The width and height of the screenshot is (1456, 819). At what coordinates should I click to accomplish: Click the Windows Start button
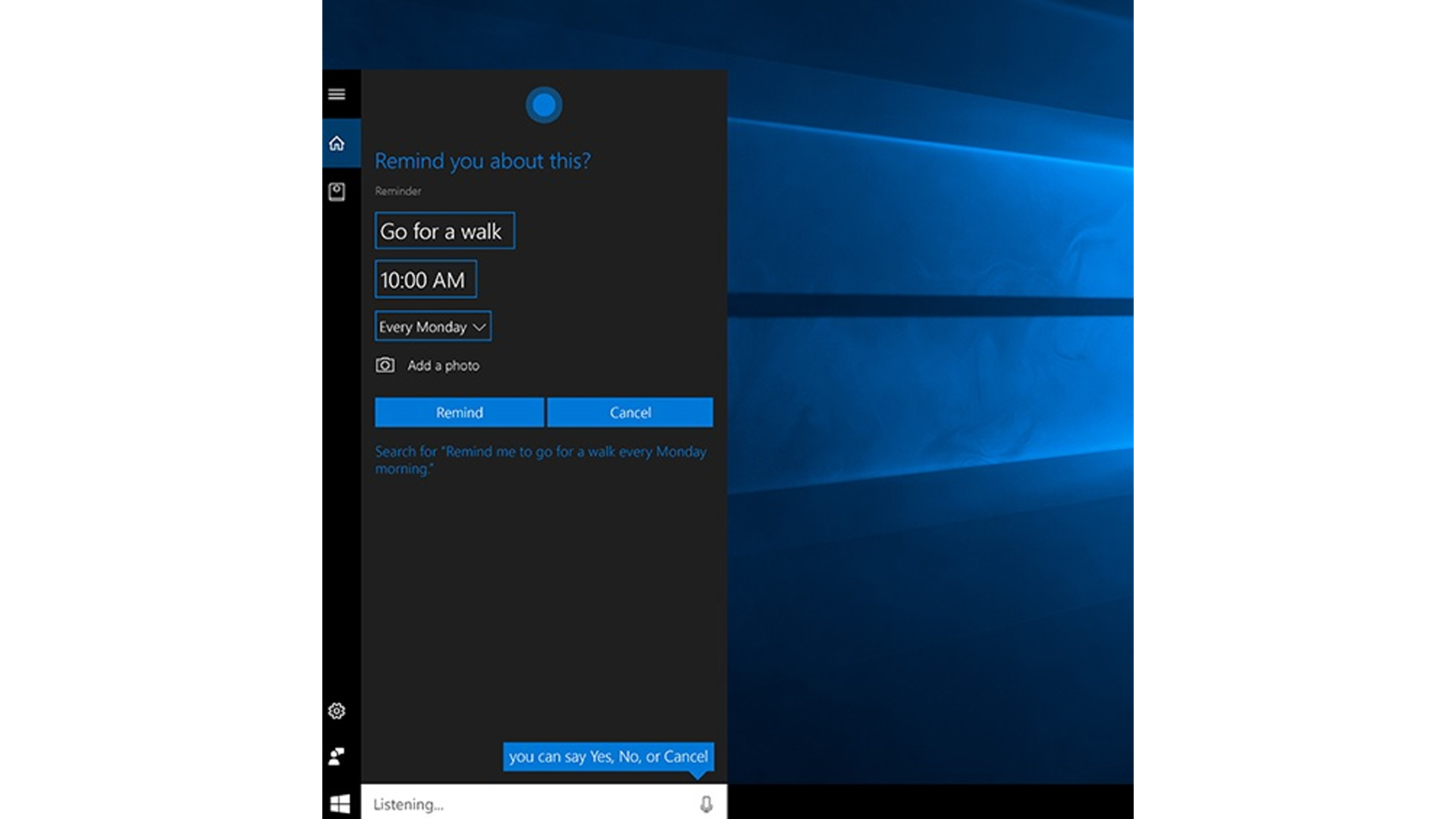tap(340, 804)
